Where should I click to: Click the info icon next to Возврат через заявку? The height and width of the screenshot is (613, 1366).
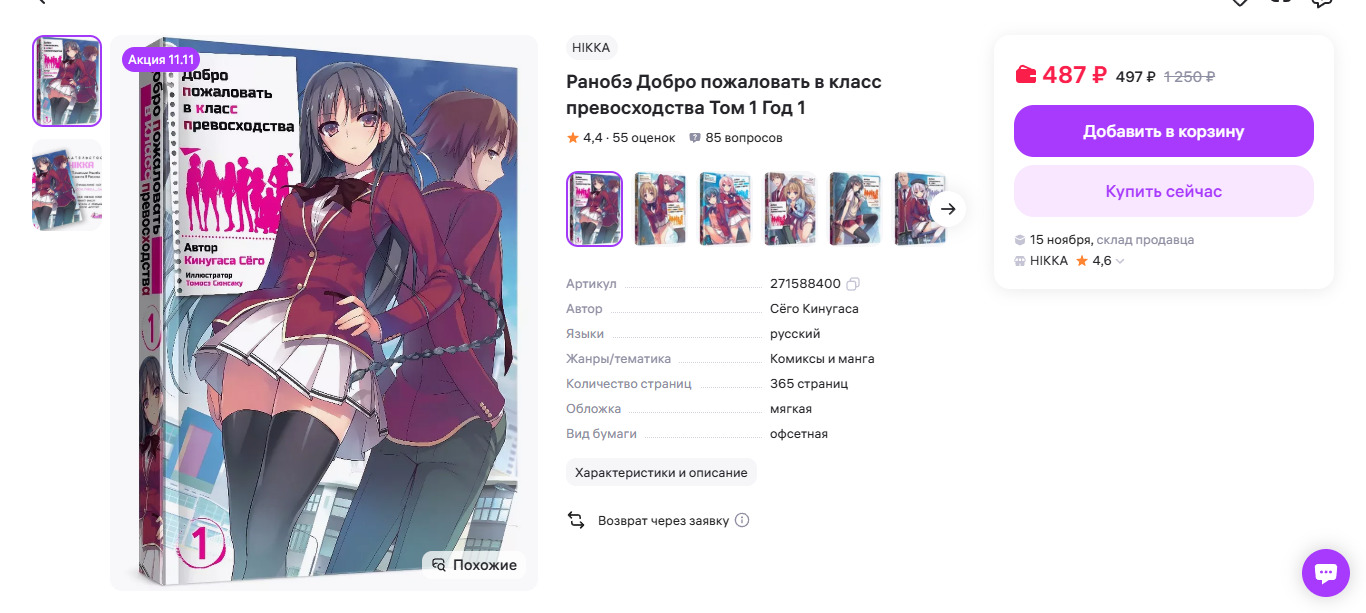[x=742, y=520]
